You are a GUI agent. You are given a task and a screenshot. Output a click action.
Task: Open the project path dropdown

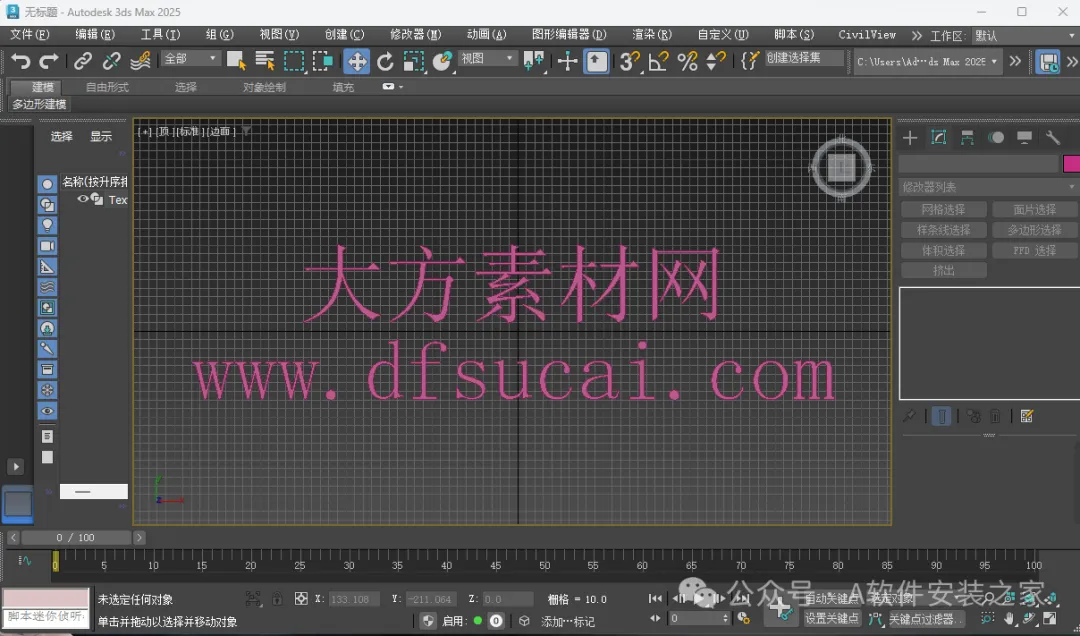click(927, 61)
